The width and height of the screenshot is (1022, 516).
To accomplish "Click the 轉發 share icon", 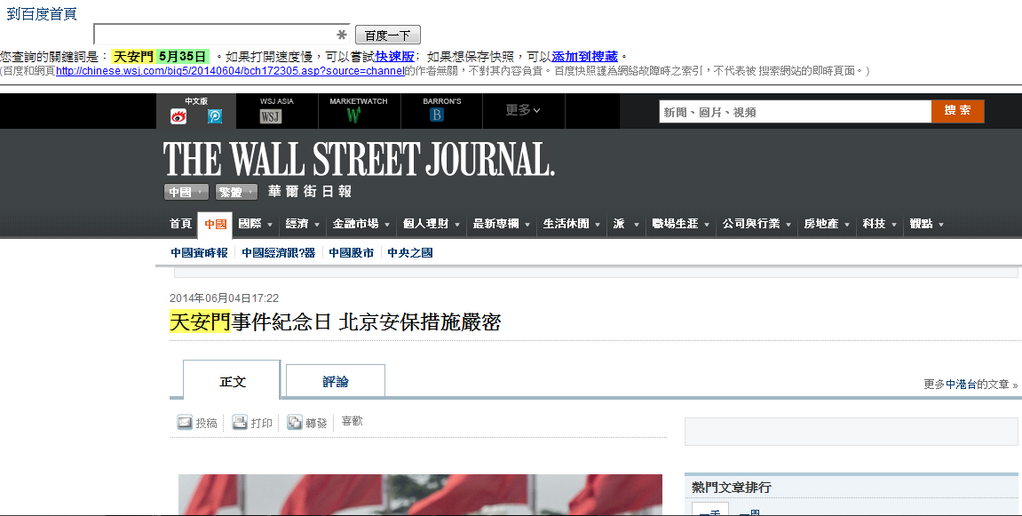I will pyautogui.click(x=295, y=422).
